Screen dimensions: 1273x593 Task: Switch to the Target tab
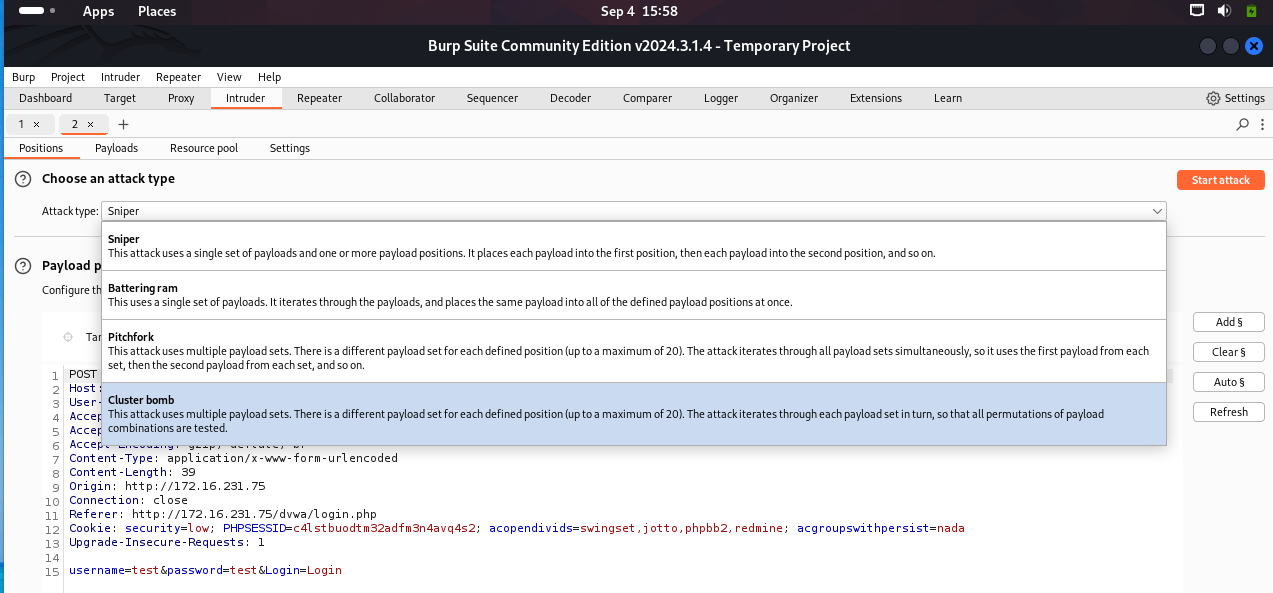click(x=120, y=98)
